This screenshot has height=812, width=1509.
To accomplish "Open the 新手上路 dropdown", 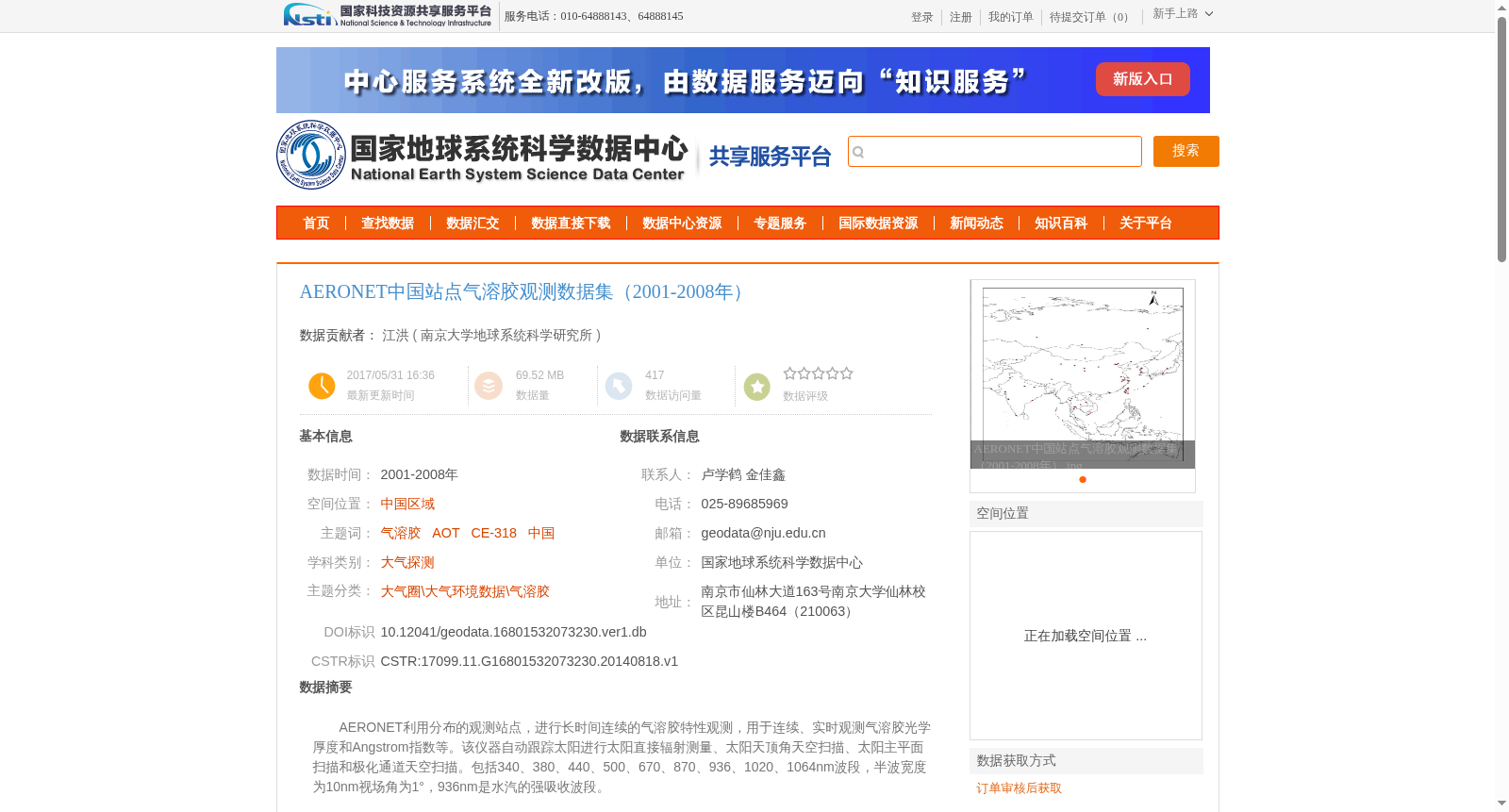I will pyautogui.click(x=1183, y=14).
